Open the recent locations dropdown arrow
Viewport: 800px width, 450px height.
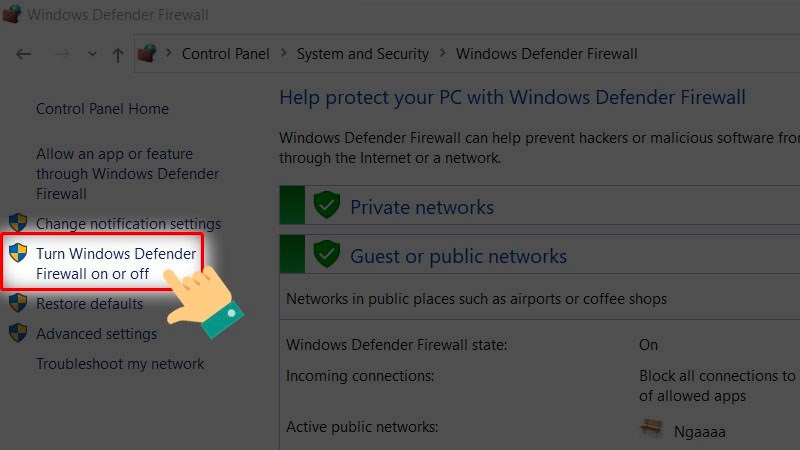pyautogui.click(x=92, y=54)
